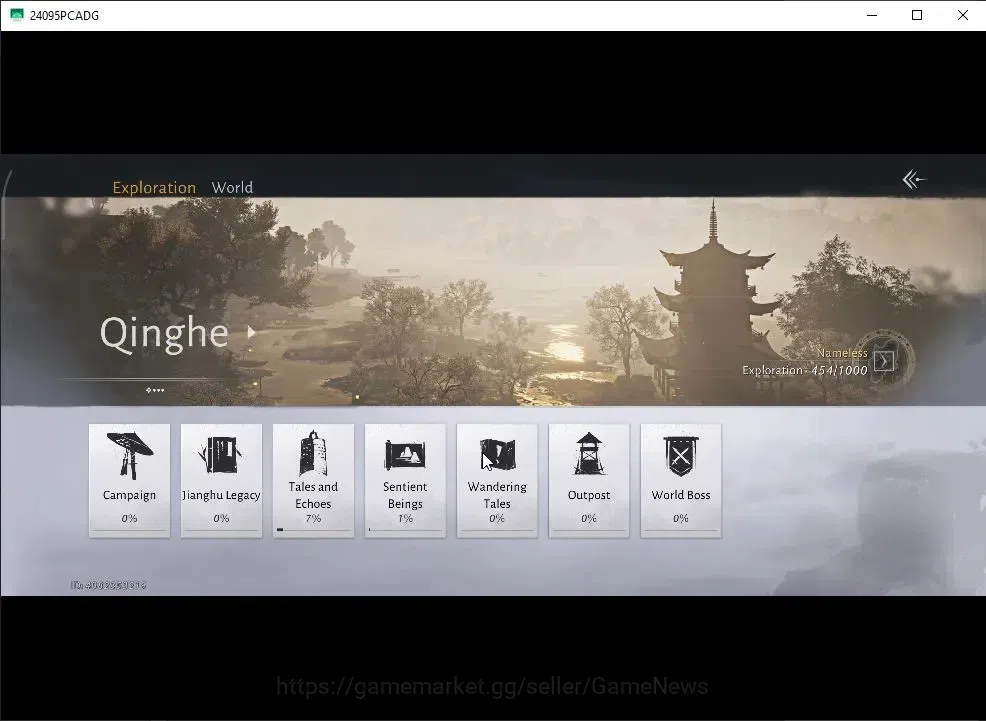Open the Nameless exploration reward chevron
The height and width of the screenshot is (721, 986).
pyautogui.click(x=884, y=361)
